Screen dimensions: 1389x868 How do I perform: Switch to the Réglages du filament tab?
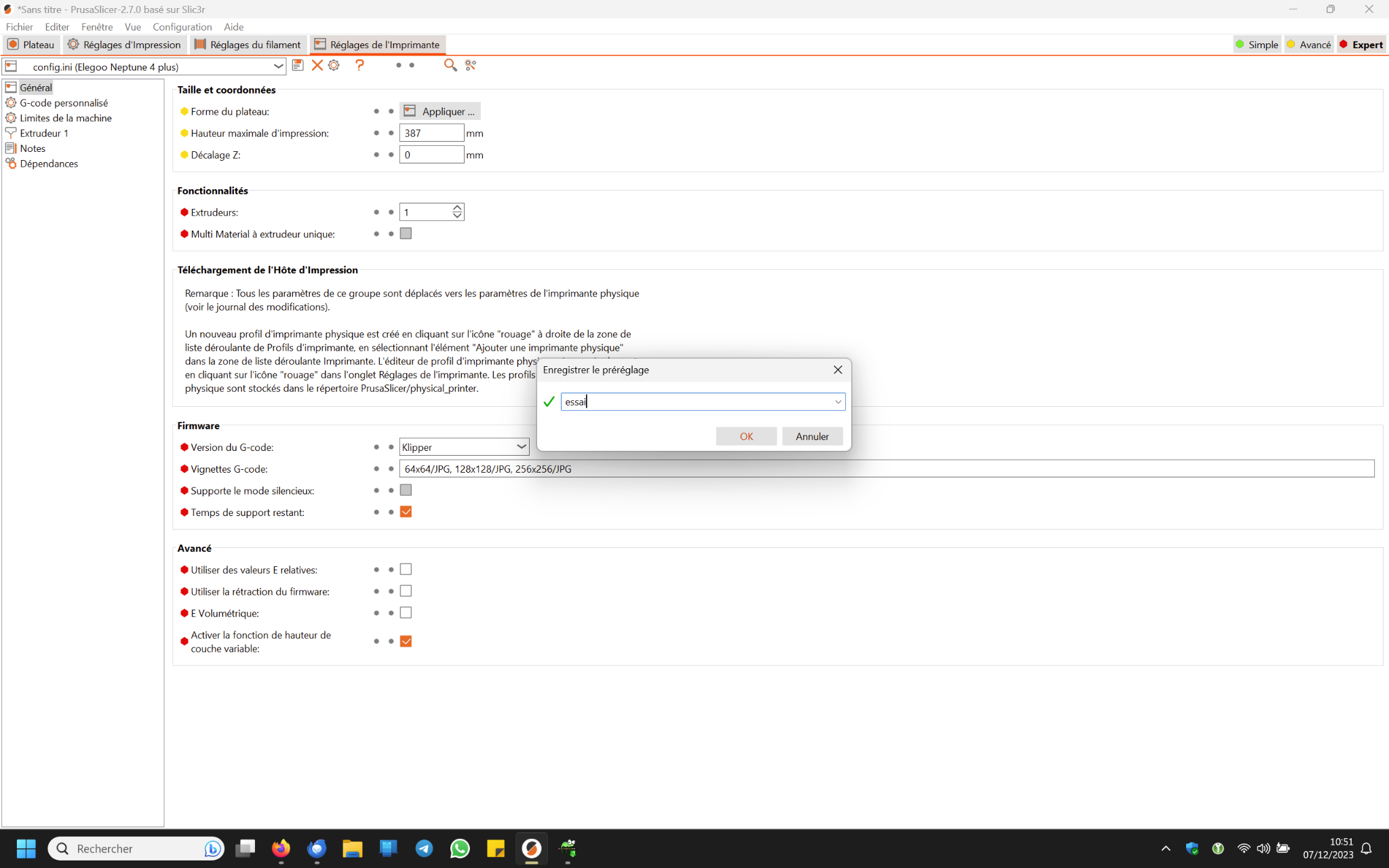tap(248, 45)
